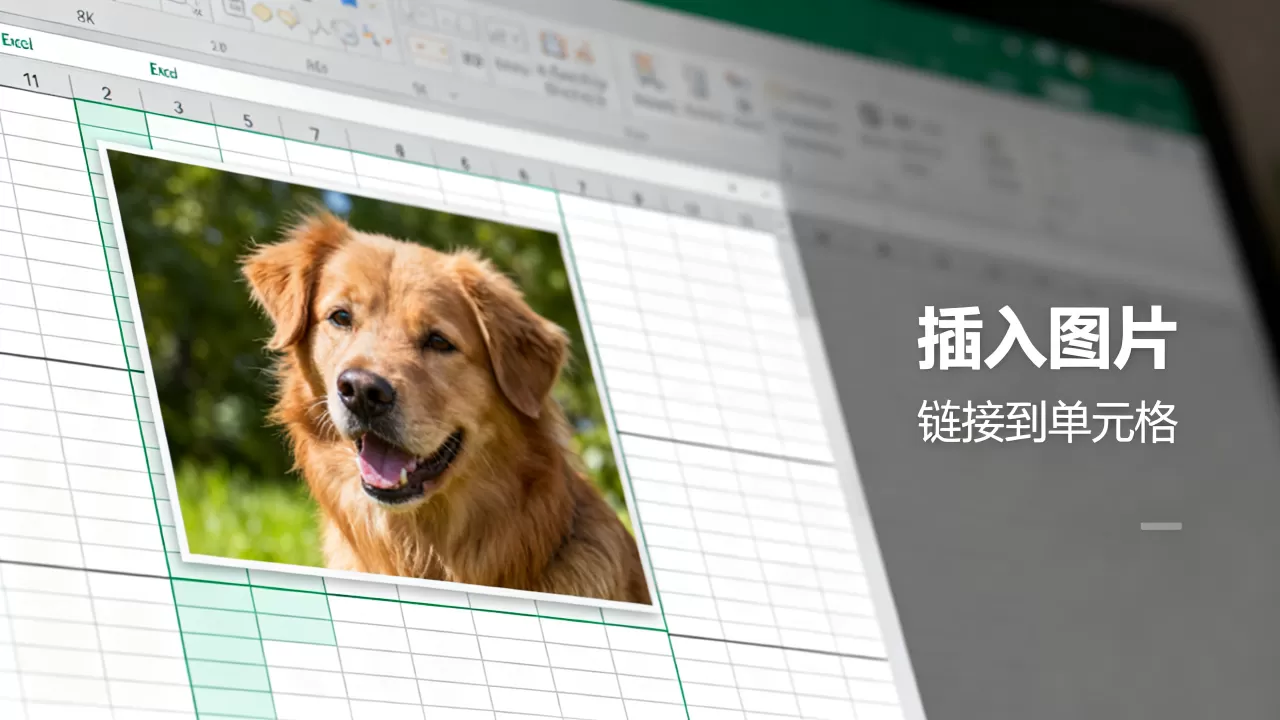This screenshot has width=1280, height=720.
Task: Click column header labeled 11
Action: point(31,79)
